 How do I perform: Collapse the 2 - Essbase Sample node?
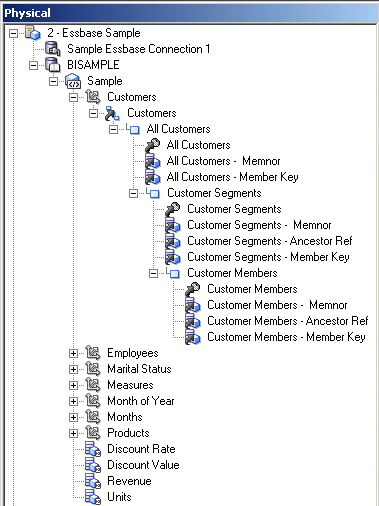(x=13, y=33)
